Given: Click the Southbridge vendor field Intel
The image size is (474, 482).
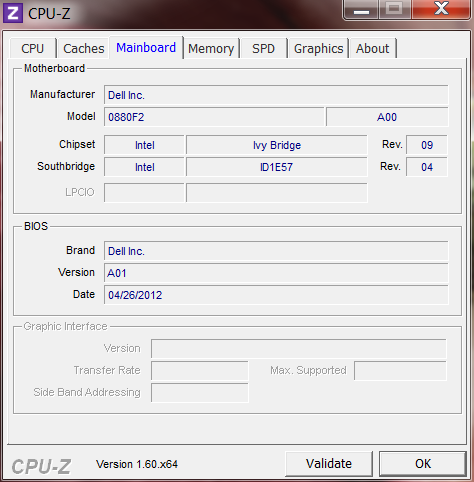Looking at the screenshot, I should tap(144, 167).
